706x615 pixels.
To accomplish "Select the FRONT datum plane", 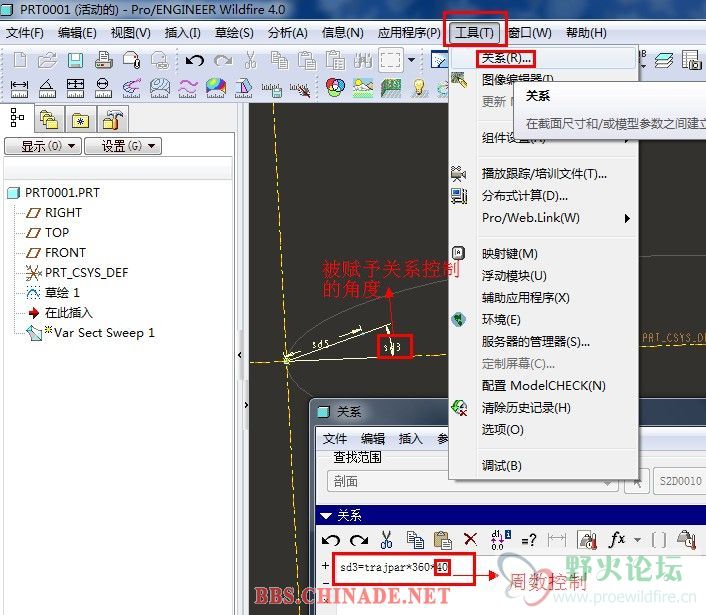I will click(65, 253).
